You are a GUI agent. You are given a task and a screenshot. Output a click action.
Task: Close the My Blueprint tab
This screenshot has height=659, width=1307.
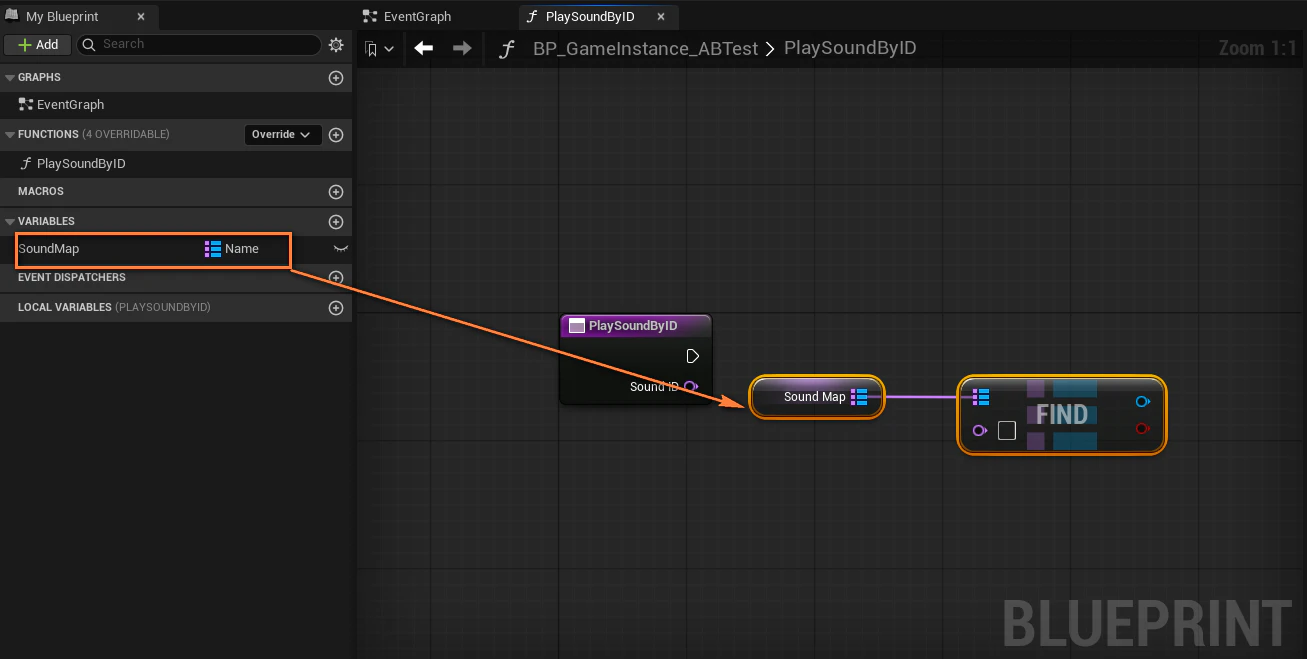141,17
